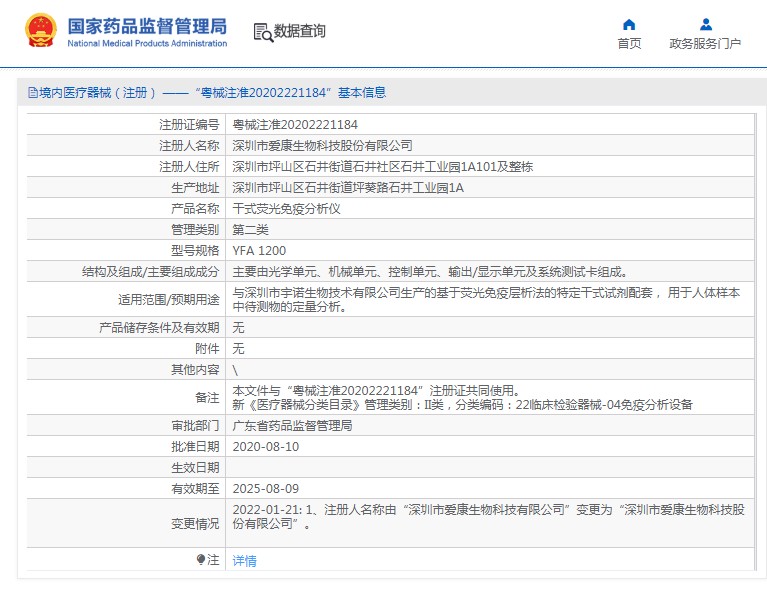Click expiry date value 2025-08-09

pos(265,488)
